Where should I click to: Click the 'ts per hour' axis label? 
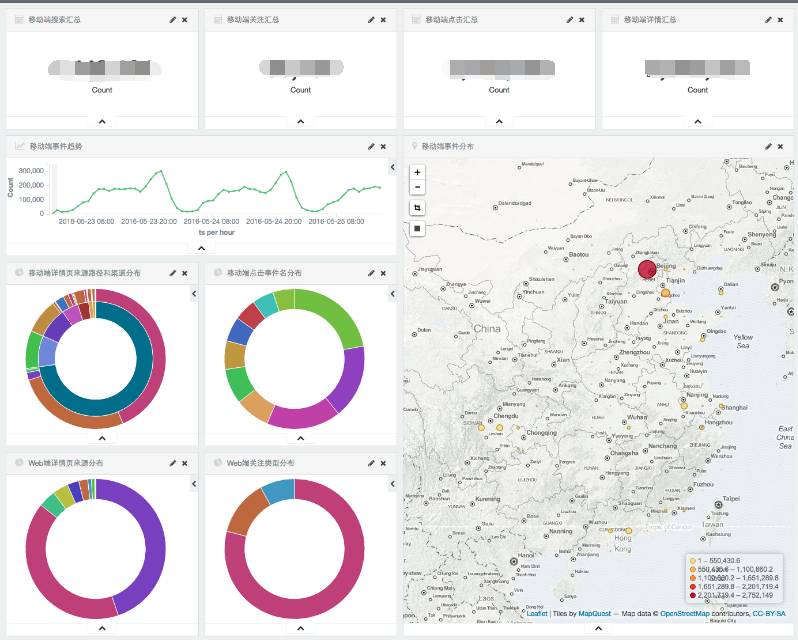tap(217, 232)
